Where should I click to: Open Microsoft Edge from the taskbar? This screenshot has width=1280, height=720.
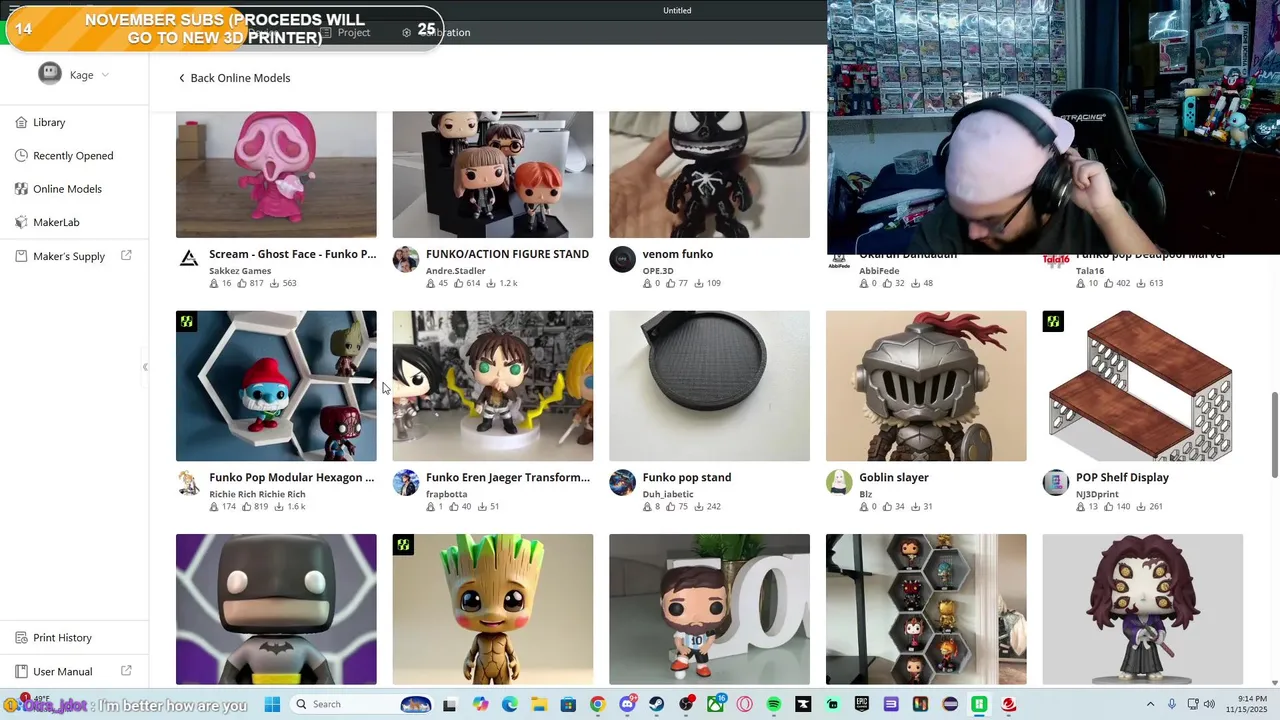point(510,704)
